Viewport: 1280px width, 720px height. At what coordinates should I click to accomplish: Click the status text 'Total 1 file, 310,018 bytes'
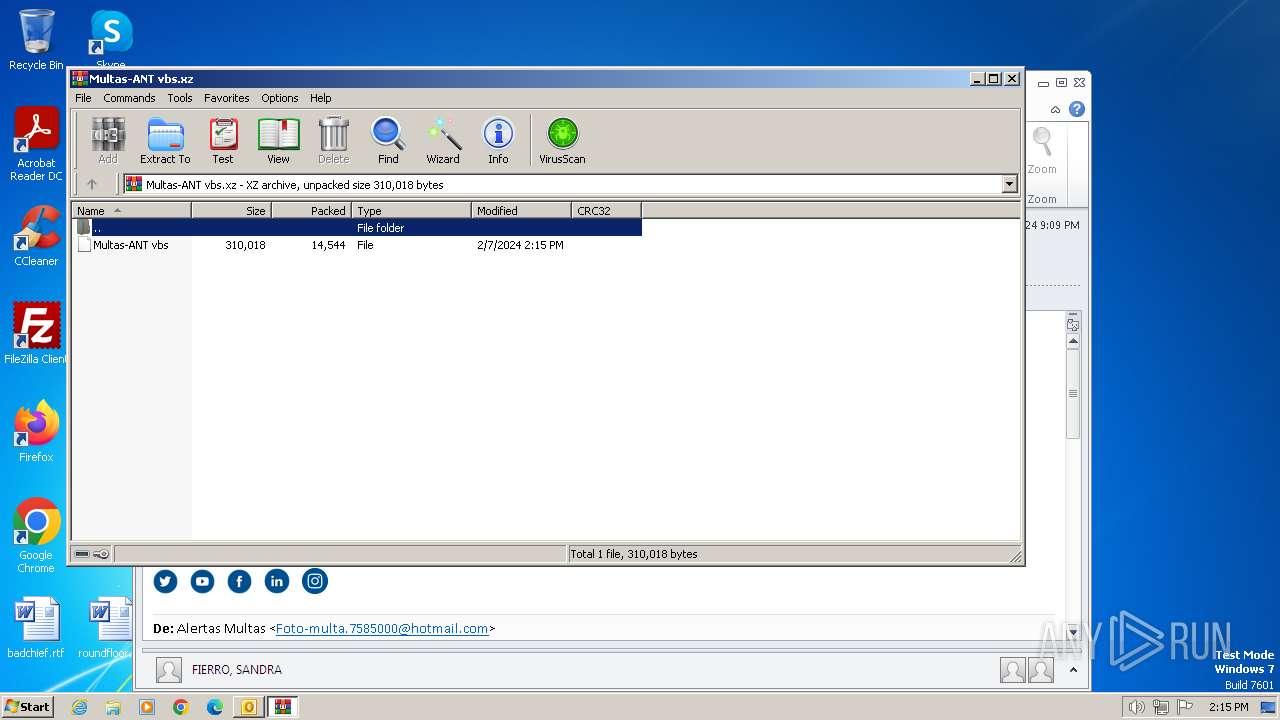(x=634, y=554)
